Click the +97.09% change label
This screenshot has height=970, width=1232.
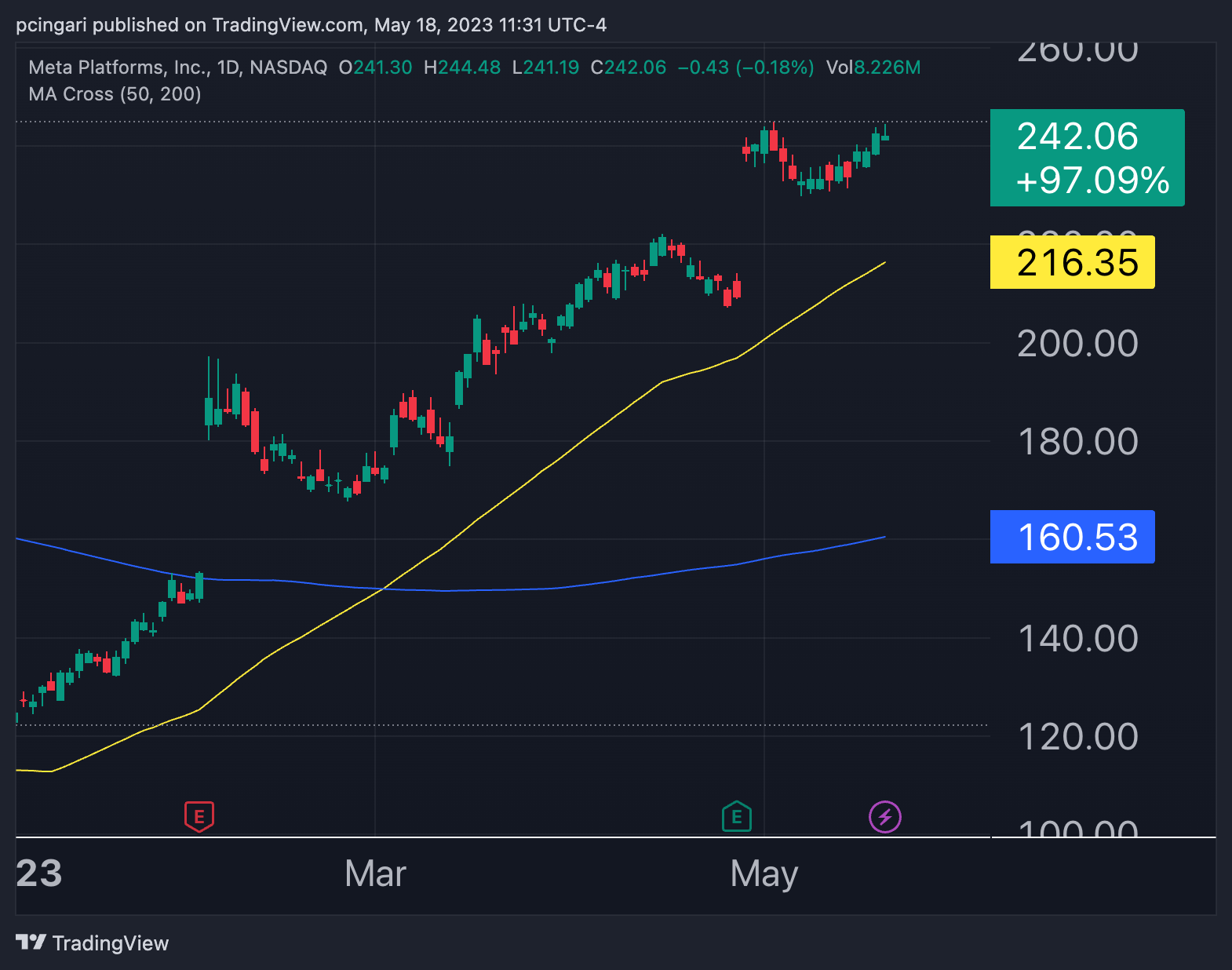[1092, 181]
